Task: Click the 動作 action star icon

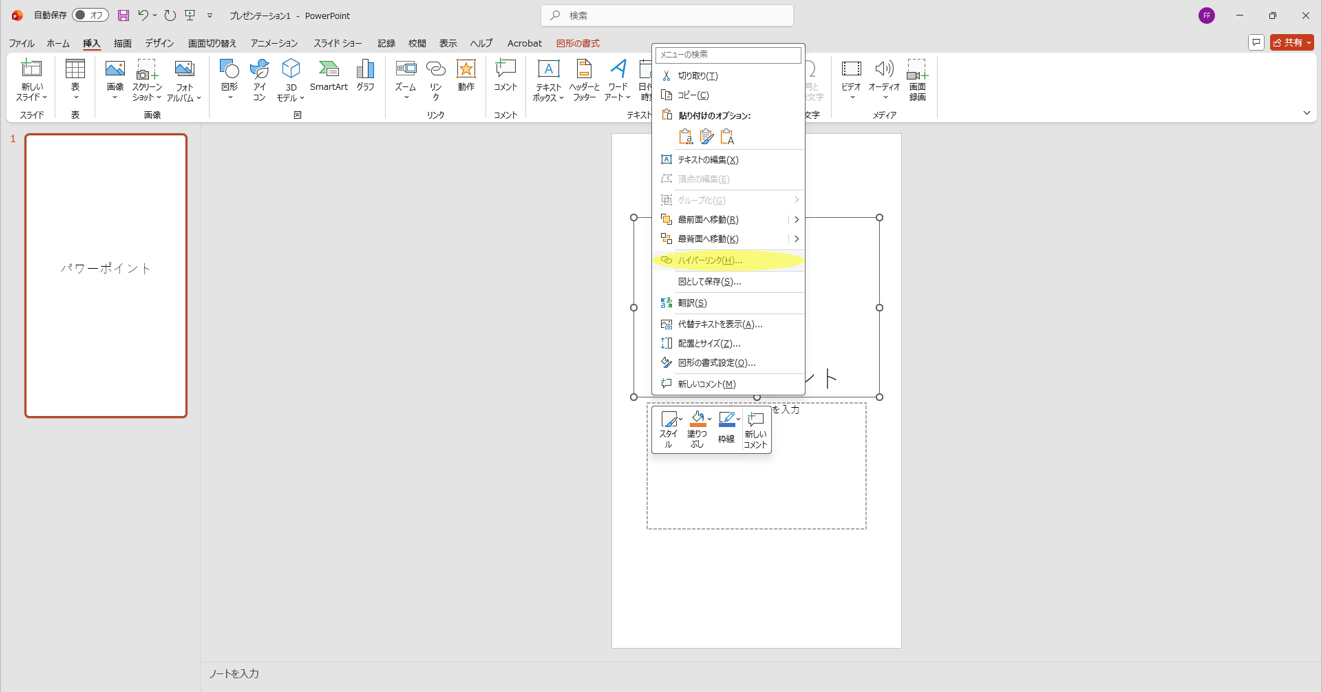Action: [x=466, y=75]
